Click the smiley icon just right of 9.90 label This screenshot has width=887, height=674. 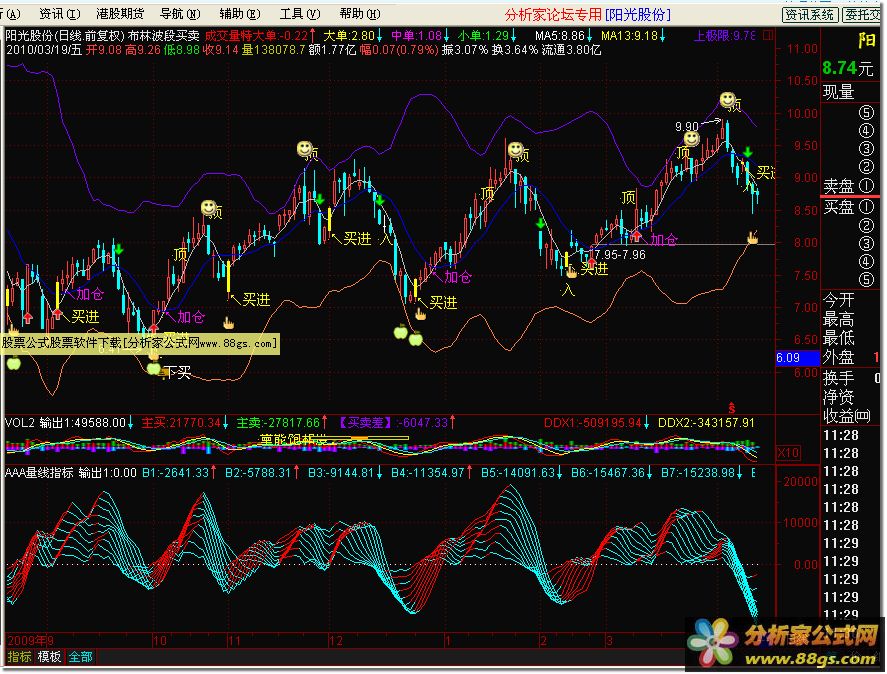pyautogui.click(x=691, y=139)
